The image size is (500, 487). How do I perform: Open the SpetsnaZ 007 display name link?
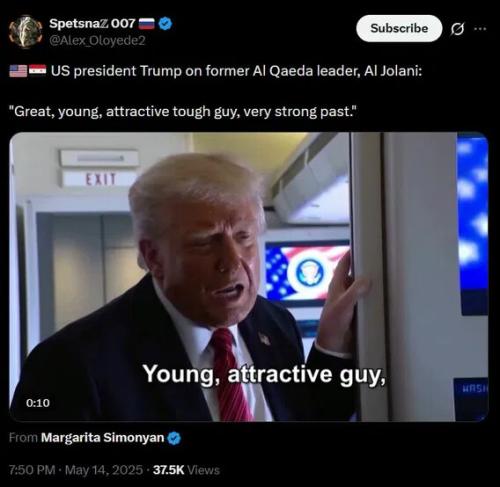click(92, 23)
